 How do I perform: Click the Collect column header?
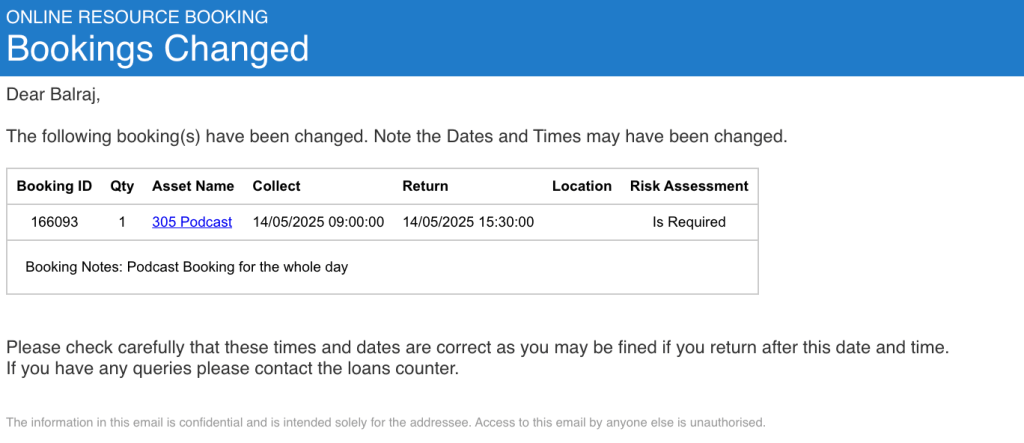(276, 186)
